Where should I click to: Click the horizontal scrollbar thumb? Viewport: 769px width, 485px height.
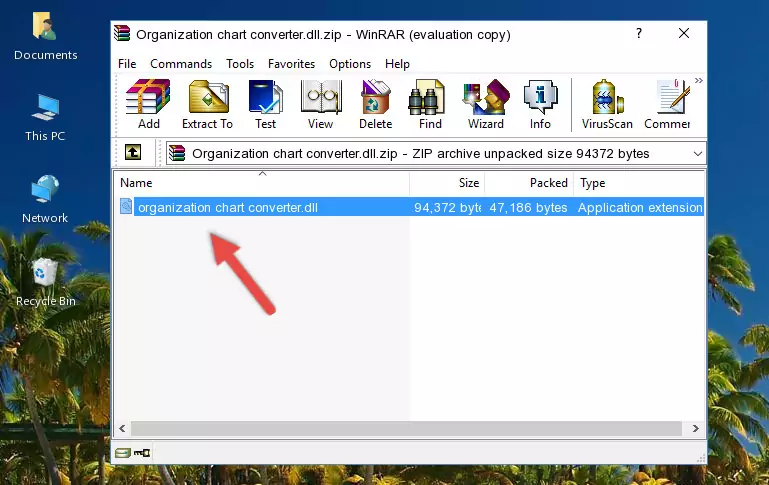point(408,429)
